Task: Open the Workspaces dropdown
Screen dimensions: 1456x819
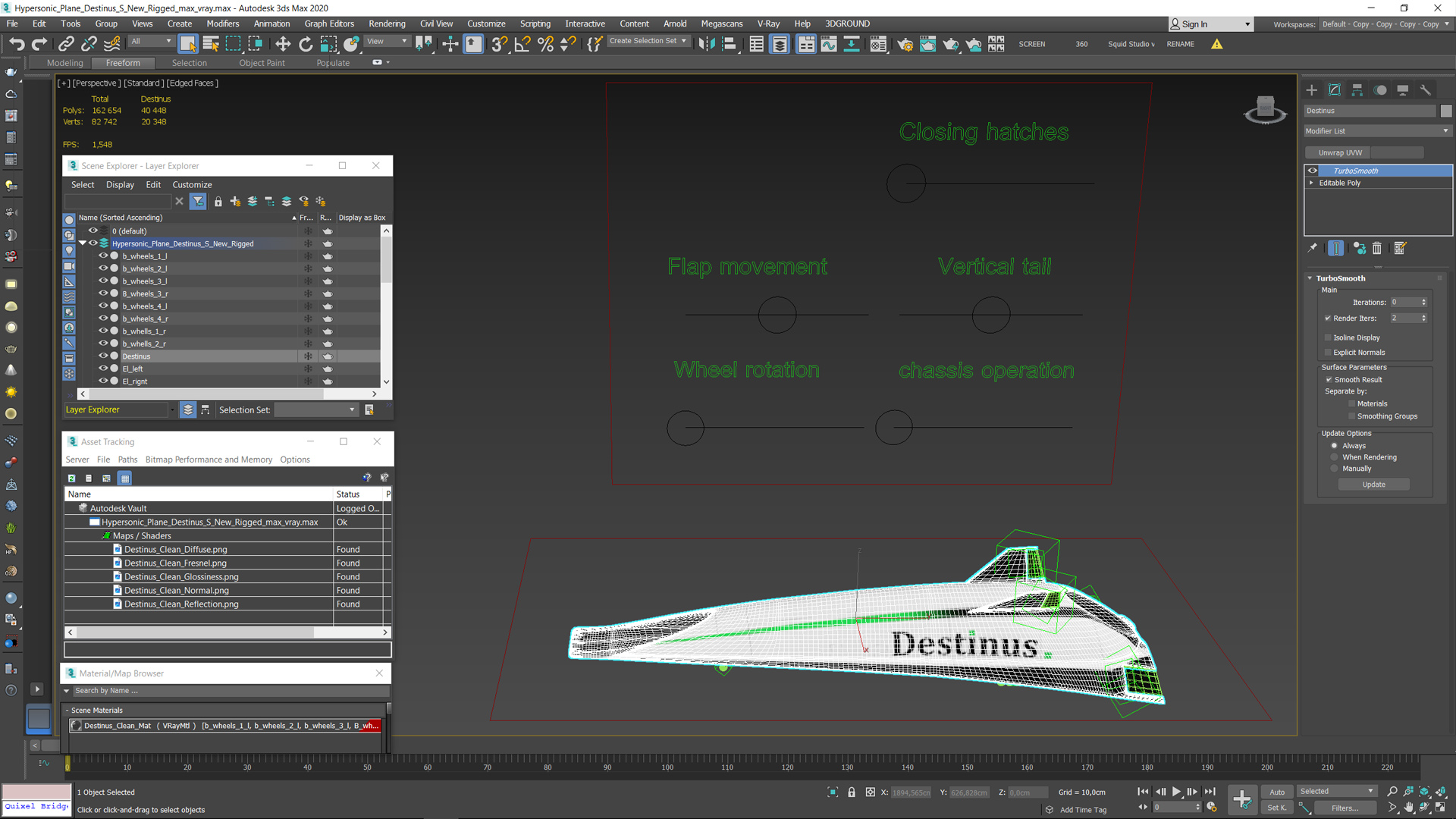Action: (x=1385, y=24)
